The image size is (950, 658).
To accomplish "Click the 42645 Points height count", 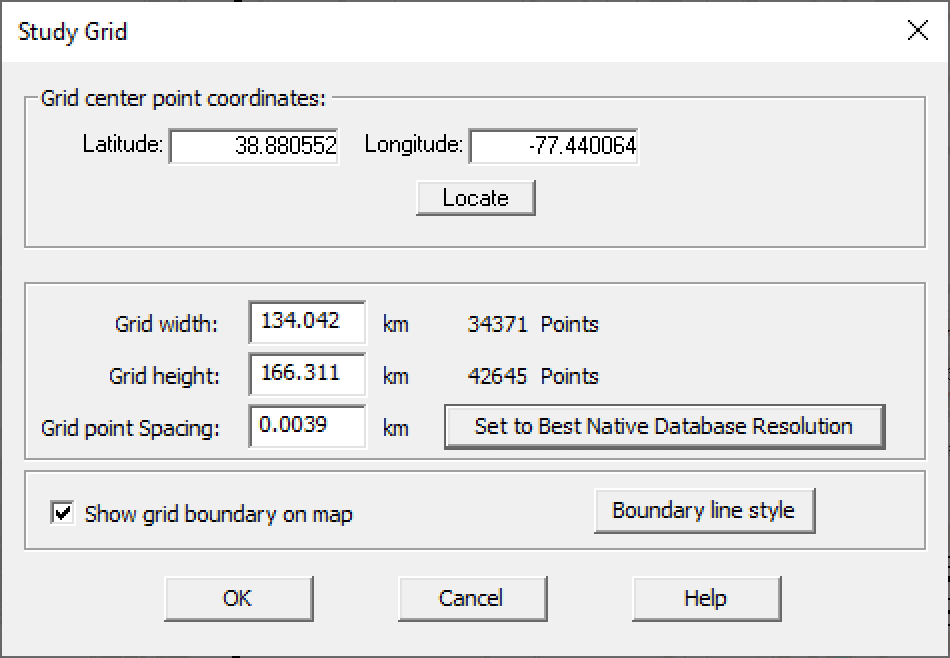I will 532,376.
